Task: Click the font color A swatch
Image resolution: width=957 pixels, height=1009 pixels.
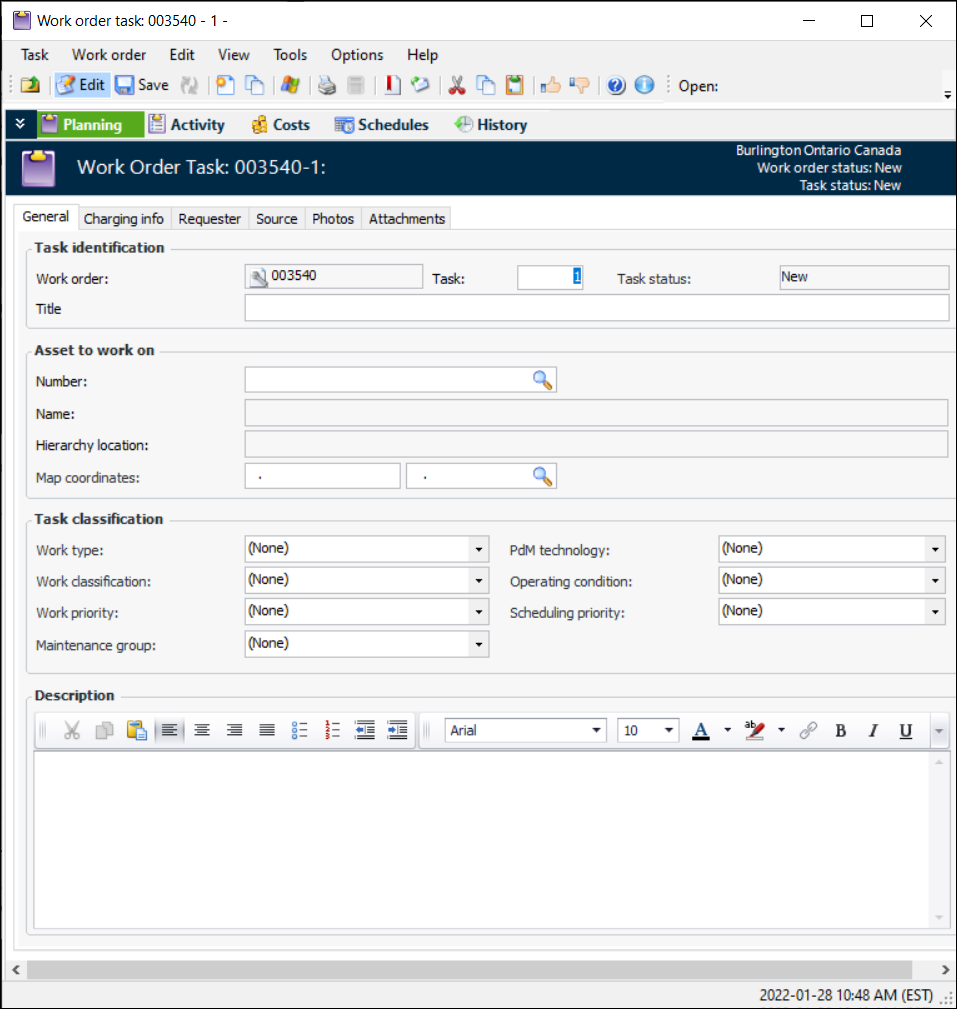Action: coord(701,731)
